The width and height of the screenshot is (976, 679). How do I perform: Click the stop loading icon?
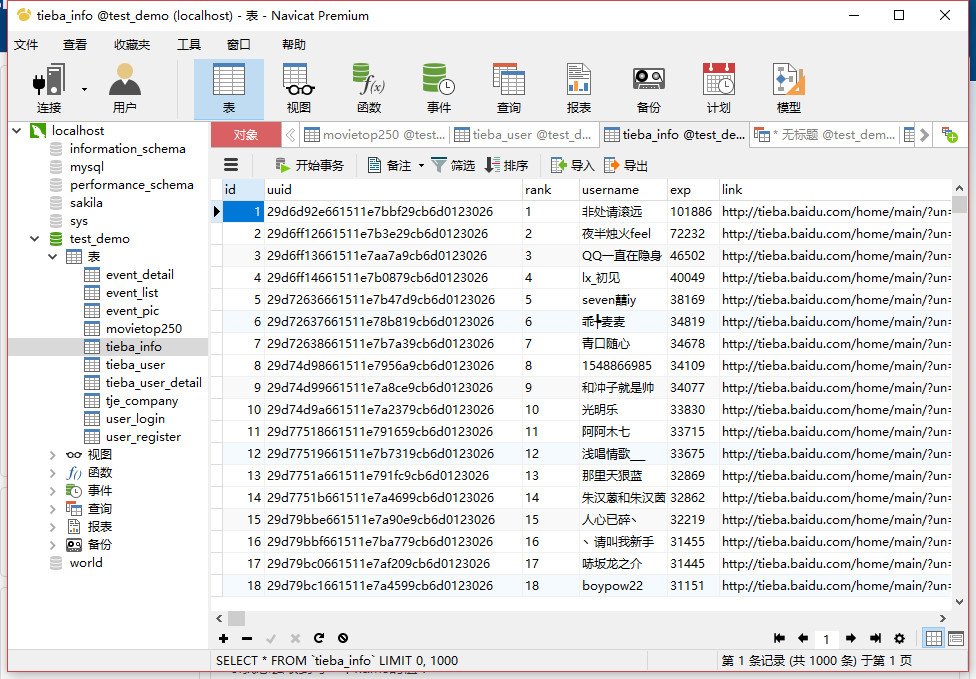click(x=343, y=638)
